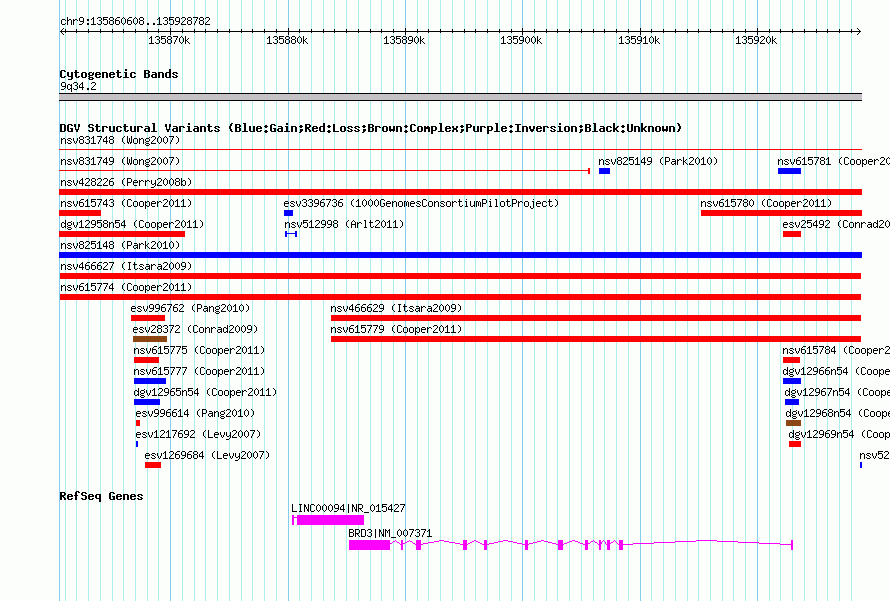The height and width of the screenshot is (601, 890).
Task: Click the 135890k ruler position
Action: tap(404, 40)
